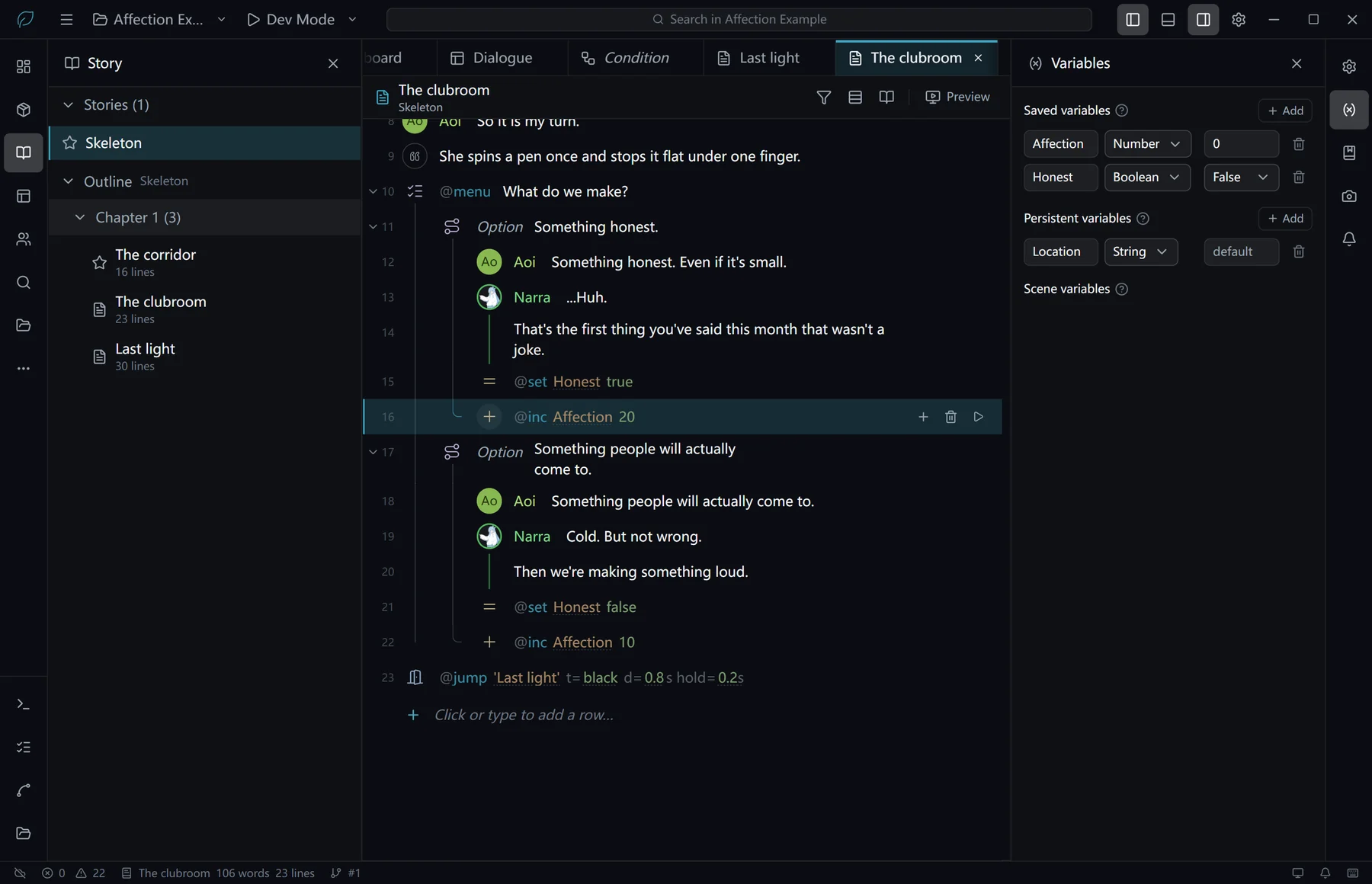Open the False value dropdown for Honest
1372x884 pixels.
(1241, 178)
